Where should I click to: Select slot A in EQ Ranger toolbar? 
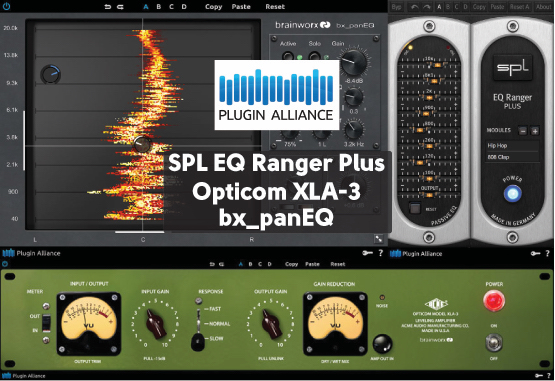pos(439,7)
